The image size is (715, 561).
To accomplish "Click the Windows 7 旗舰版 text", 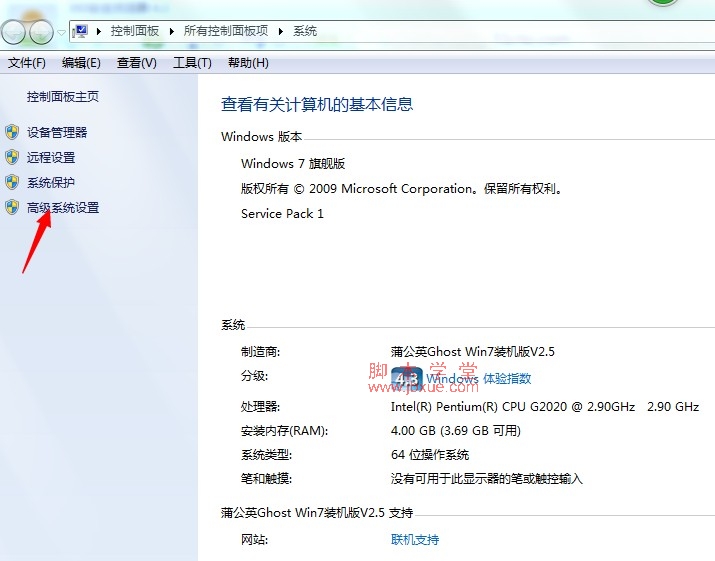I will (x=293, y=163).
